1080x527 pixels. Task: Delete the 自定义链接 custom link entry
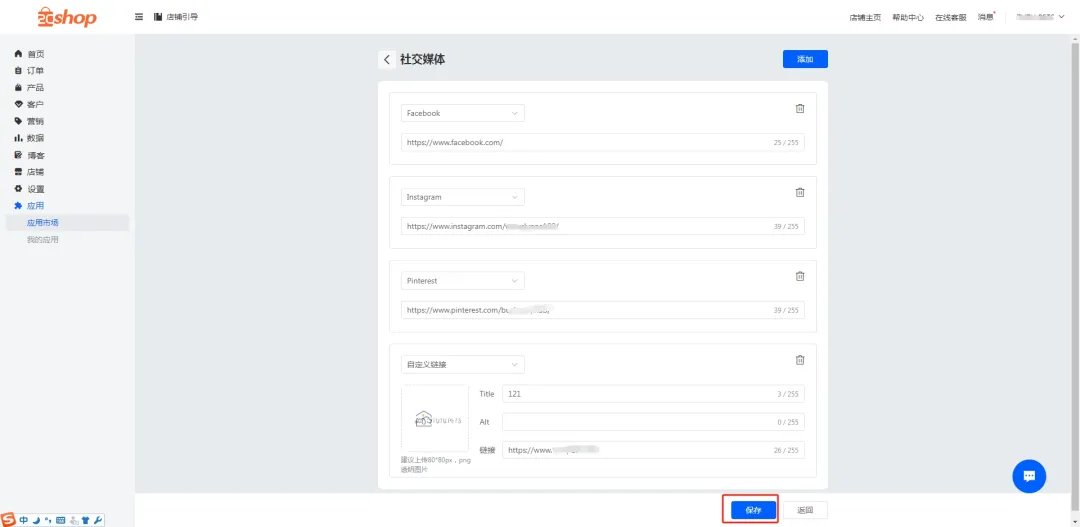[x=800, y=360]
